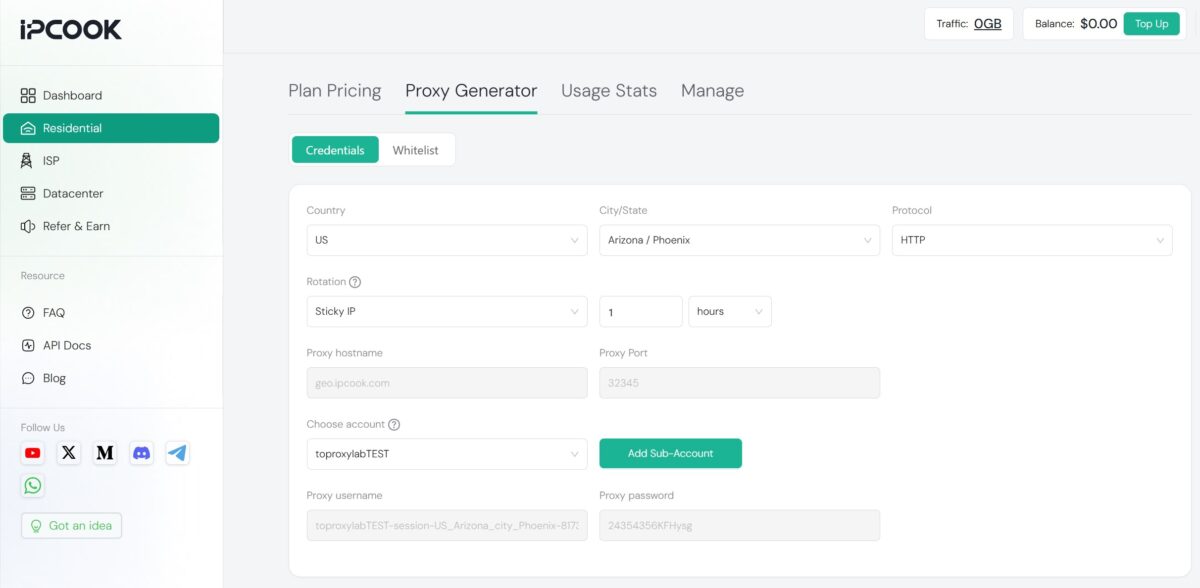The width and height of the screenshot is (1200, 588).
Task: Open the API Docs link
Action: pyautogui.click(x=66, y=345)
